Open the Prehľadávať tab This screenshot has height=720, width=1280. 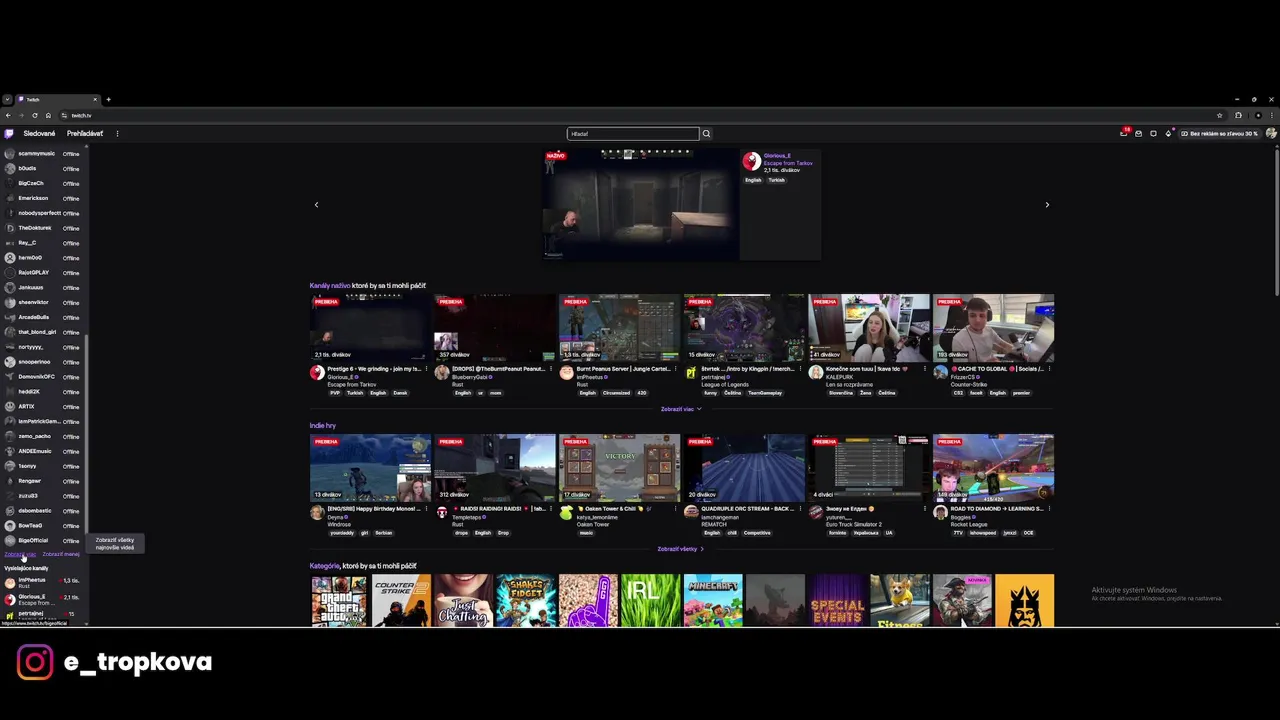click(x=85, y=133)
